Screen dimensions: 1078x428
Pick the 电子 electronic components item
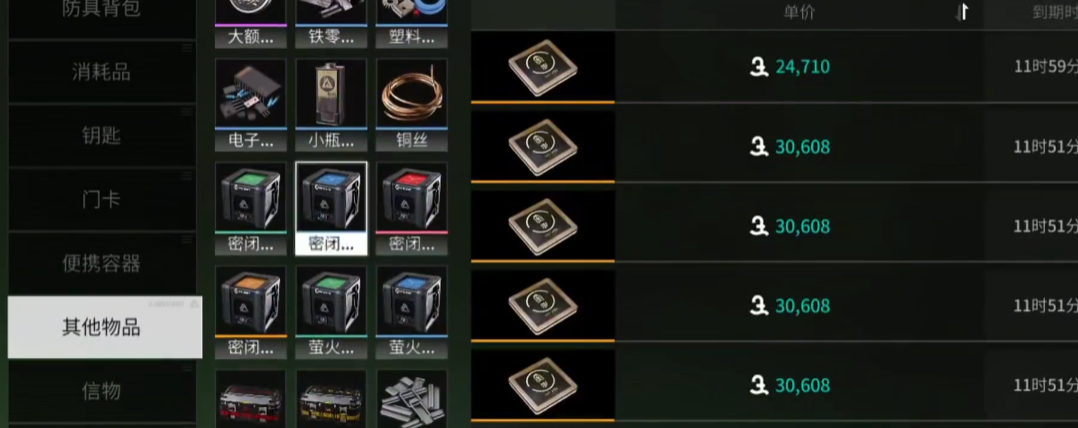click(x=250, y=104)
